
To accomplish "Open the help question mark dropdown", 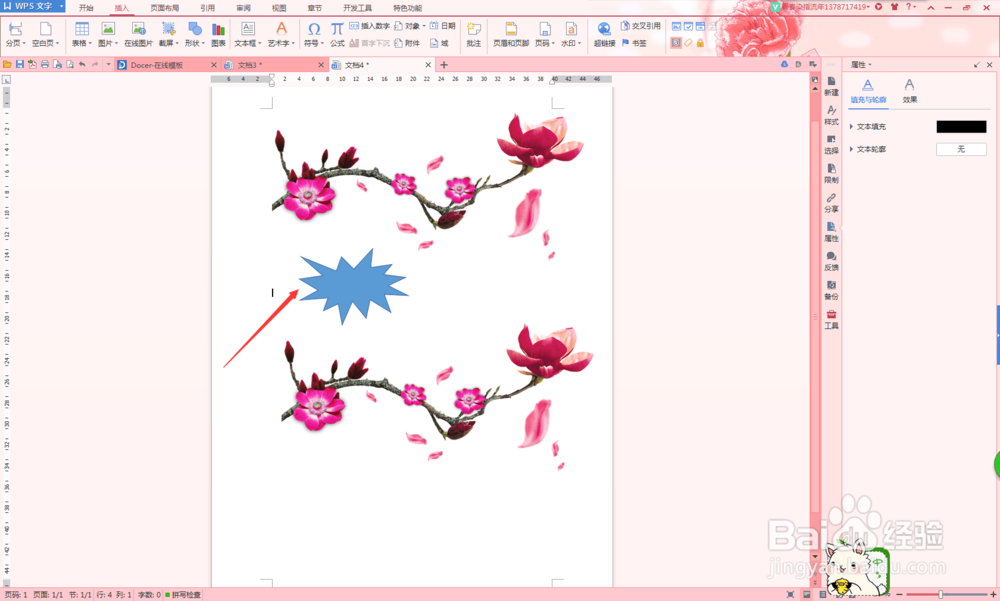I will point(911,6).
